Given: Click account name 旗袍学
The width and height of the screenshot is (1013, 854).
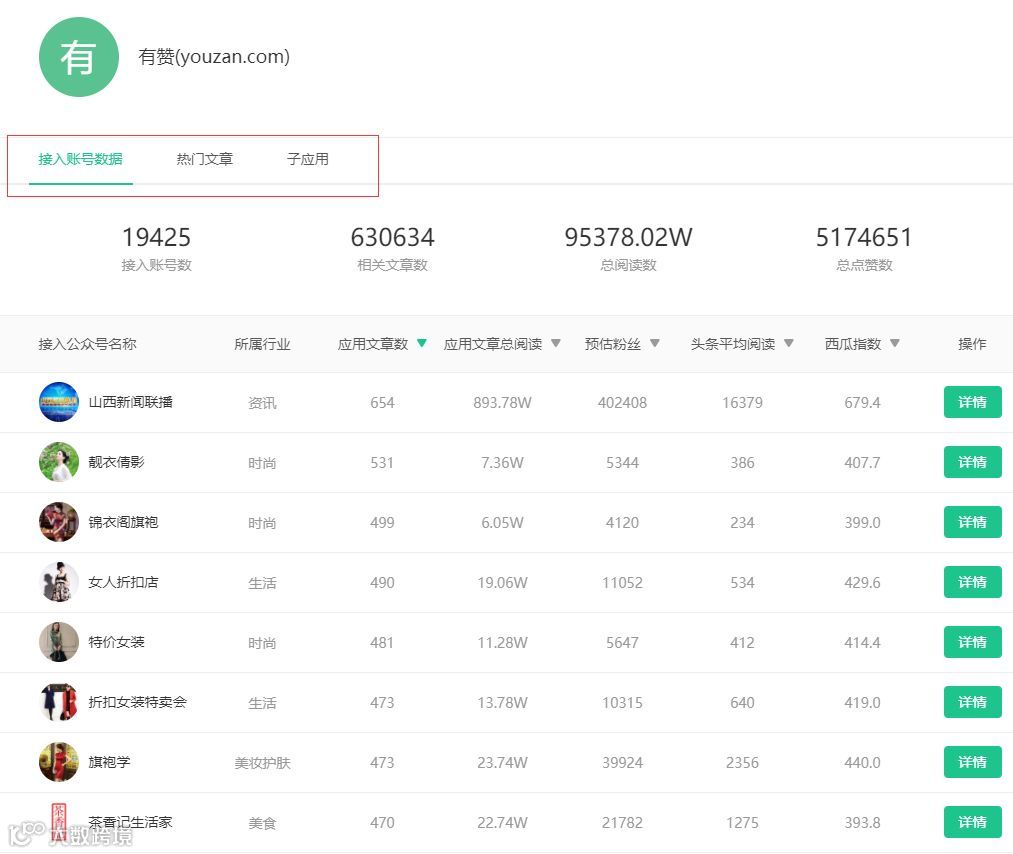Looking at the screenshot, I should (109, 762).
